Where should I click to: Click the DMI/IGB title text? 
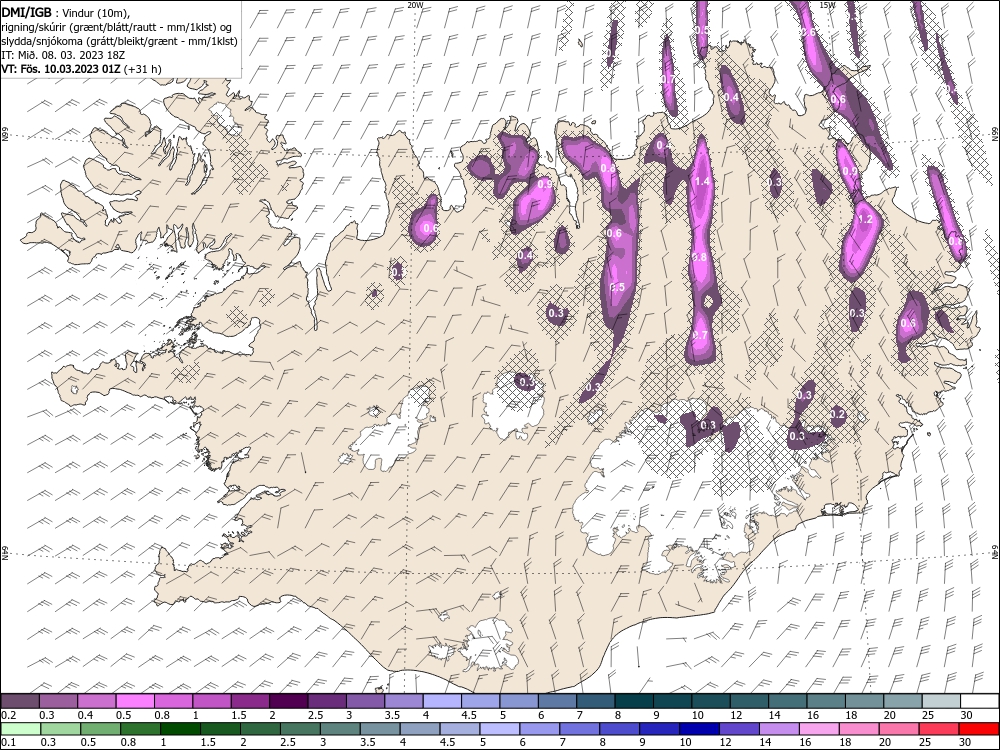click(x=27, y=12)
